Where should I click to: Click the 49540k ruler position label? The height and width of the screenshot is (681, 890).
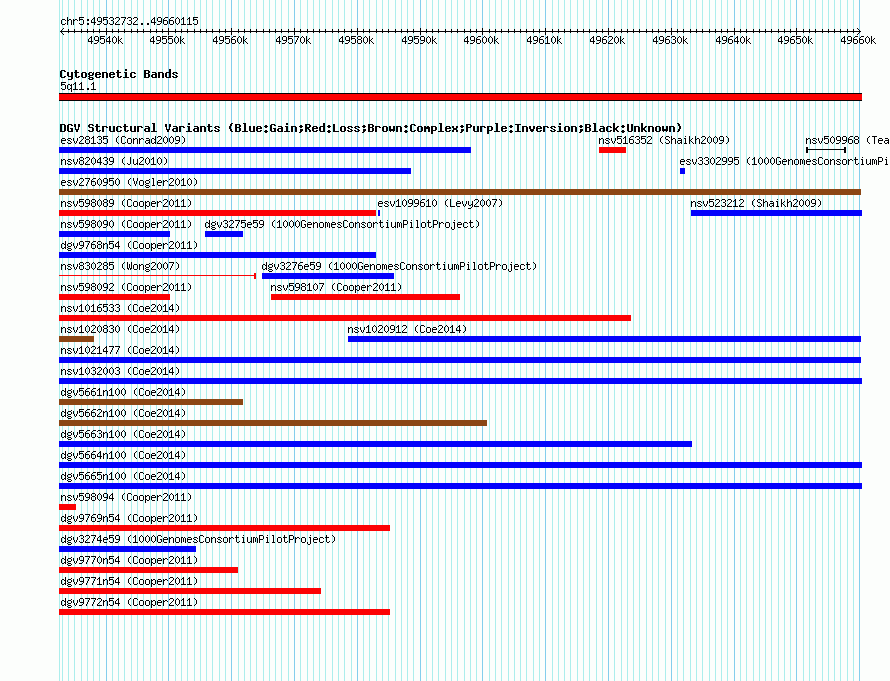(105, 40)
